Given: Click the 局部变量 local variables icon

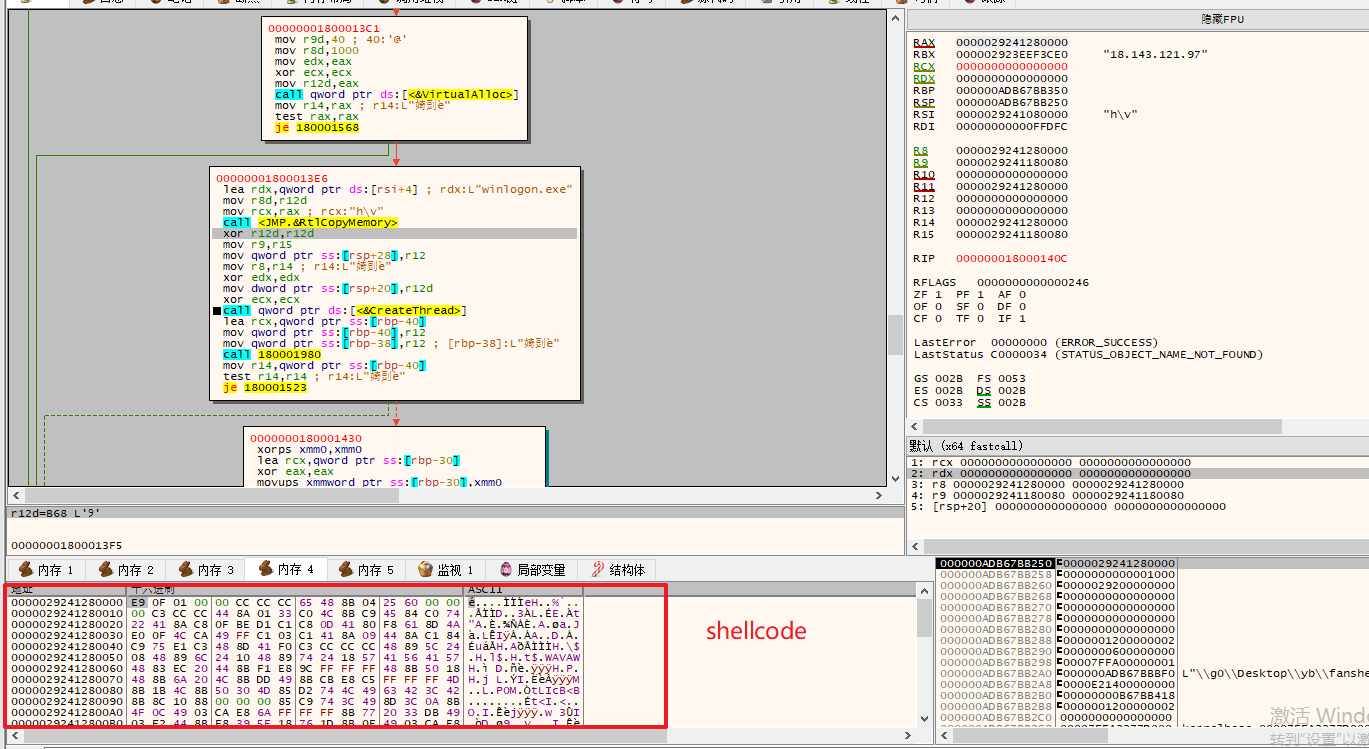Looking at the screenshot, I should pos(506,569).
